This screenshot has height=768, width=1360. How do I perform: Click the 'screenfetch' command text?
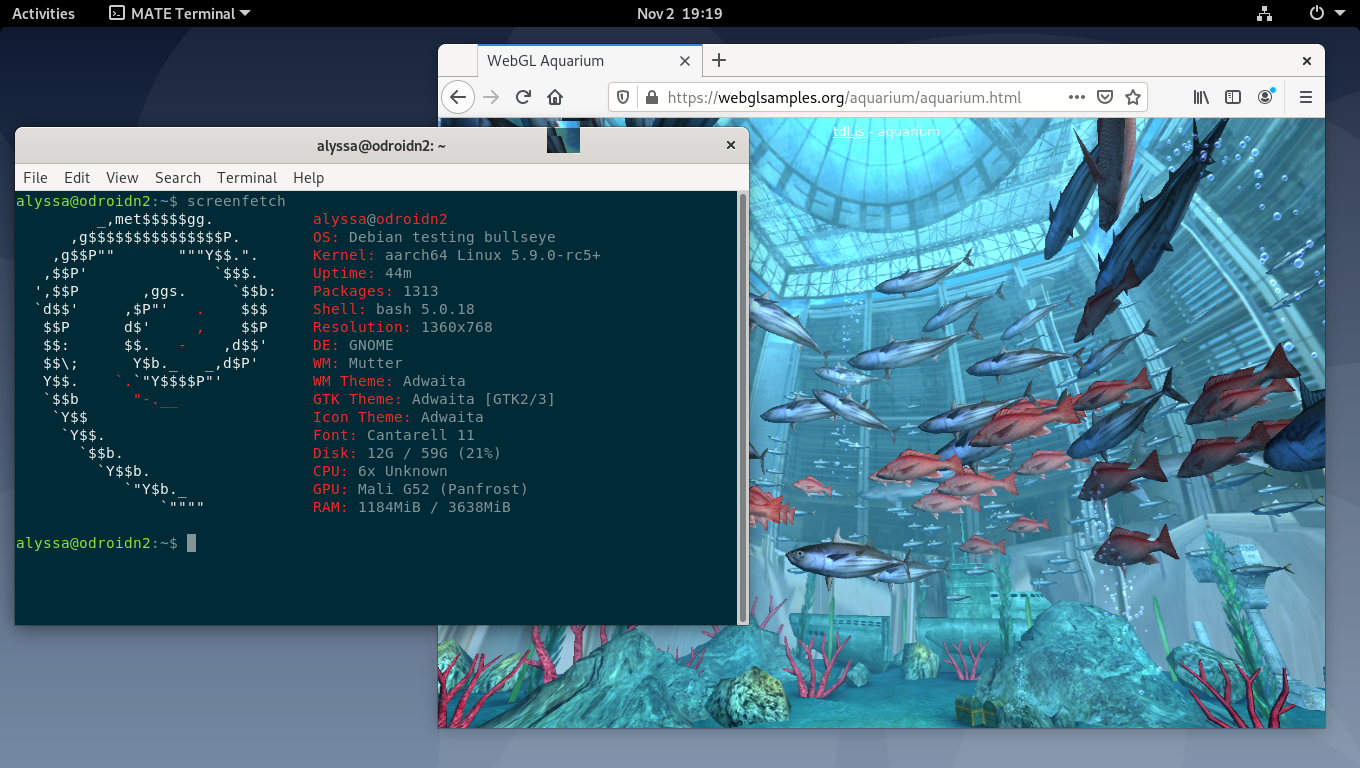click(x=236, y=201)
